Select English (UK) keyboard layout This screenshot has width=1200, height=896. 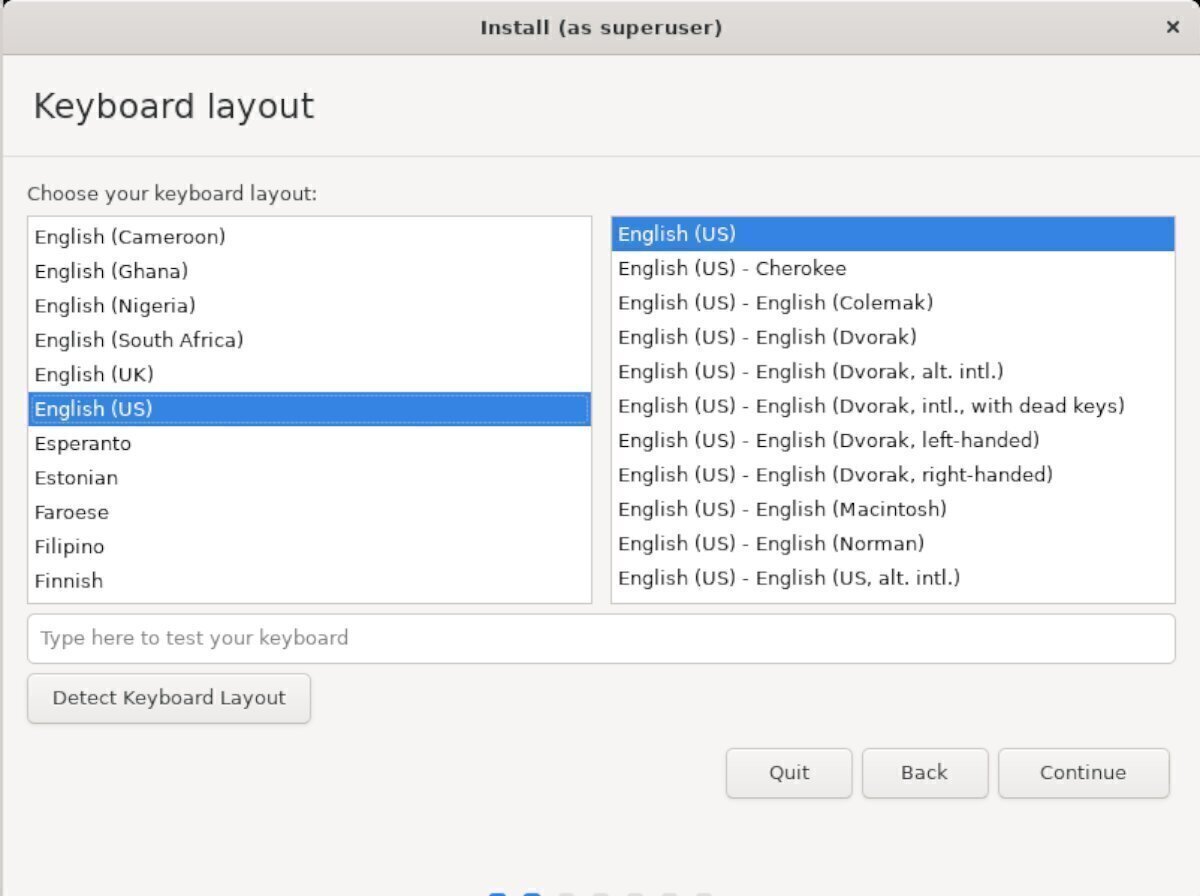(93, 374)
